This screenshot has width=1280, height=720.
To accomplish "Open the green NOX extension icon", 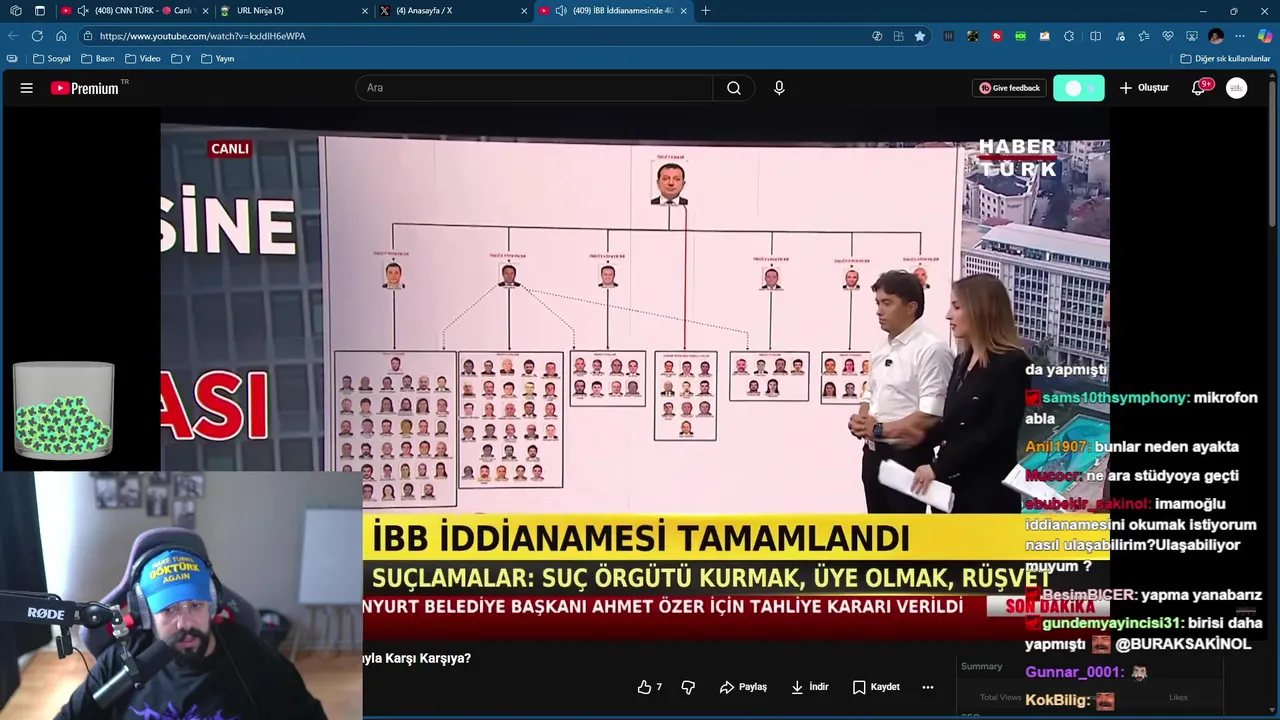I will pyautogui.click(x=1021, y=36).
